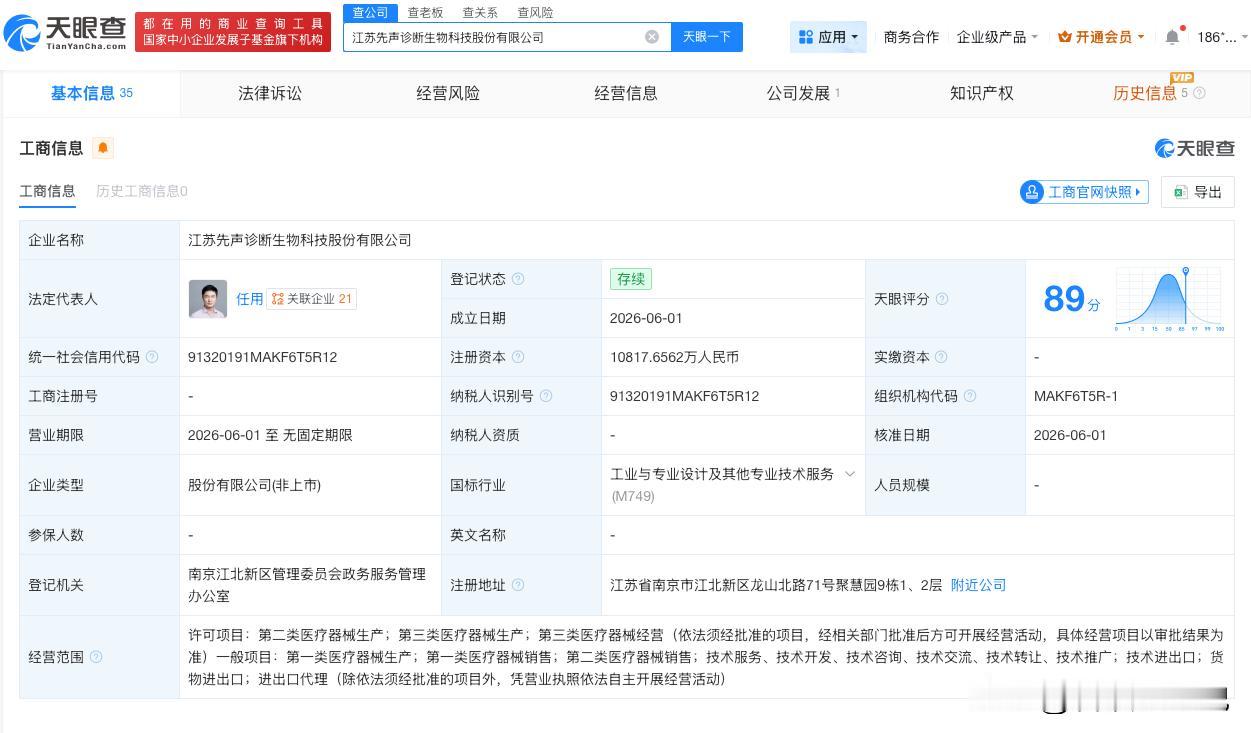Open the 公司发展 tab

804,93
